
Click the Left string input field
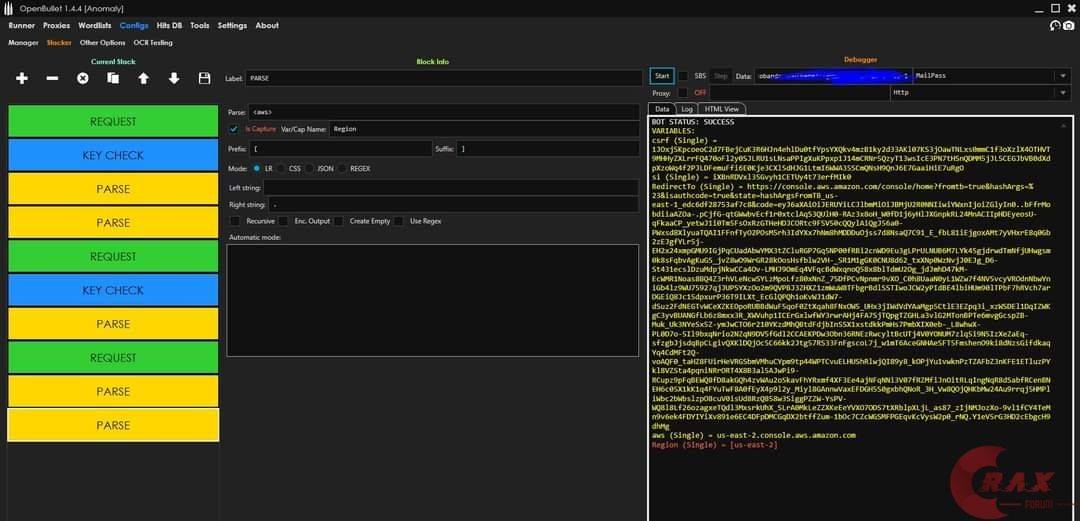pyautogui.click(x=451, y=187)
